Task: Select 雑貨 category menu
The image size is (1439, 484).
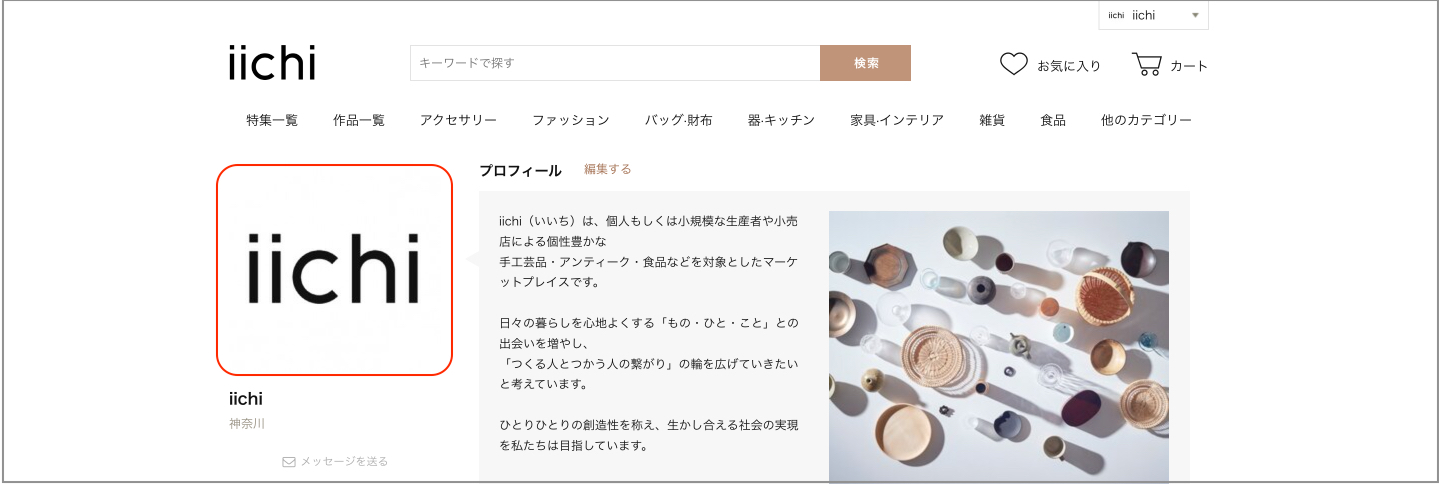Action: [992, 120]
